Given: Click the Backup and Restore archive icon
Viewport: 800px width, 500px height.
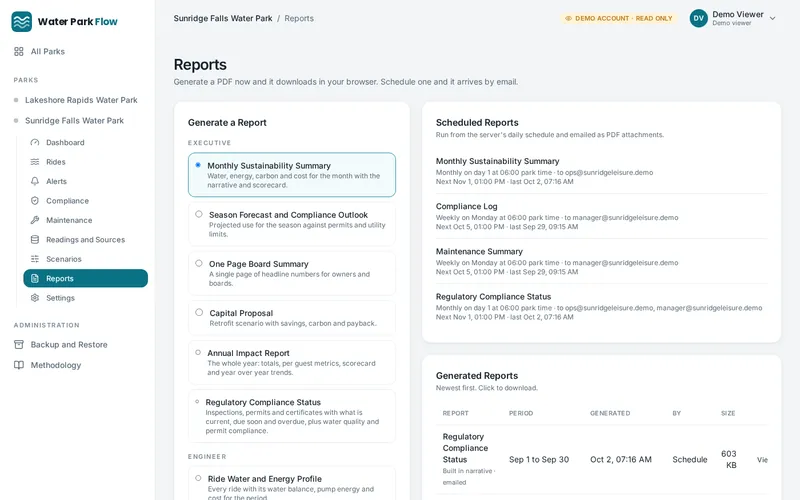Looking at the screenshot, I should 19,345.
